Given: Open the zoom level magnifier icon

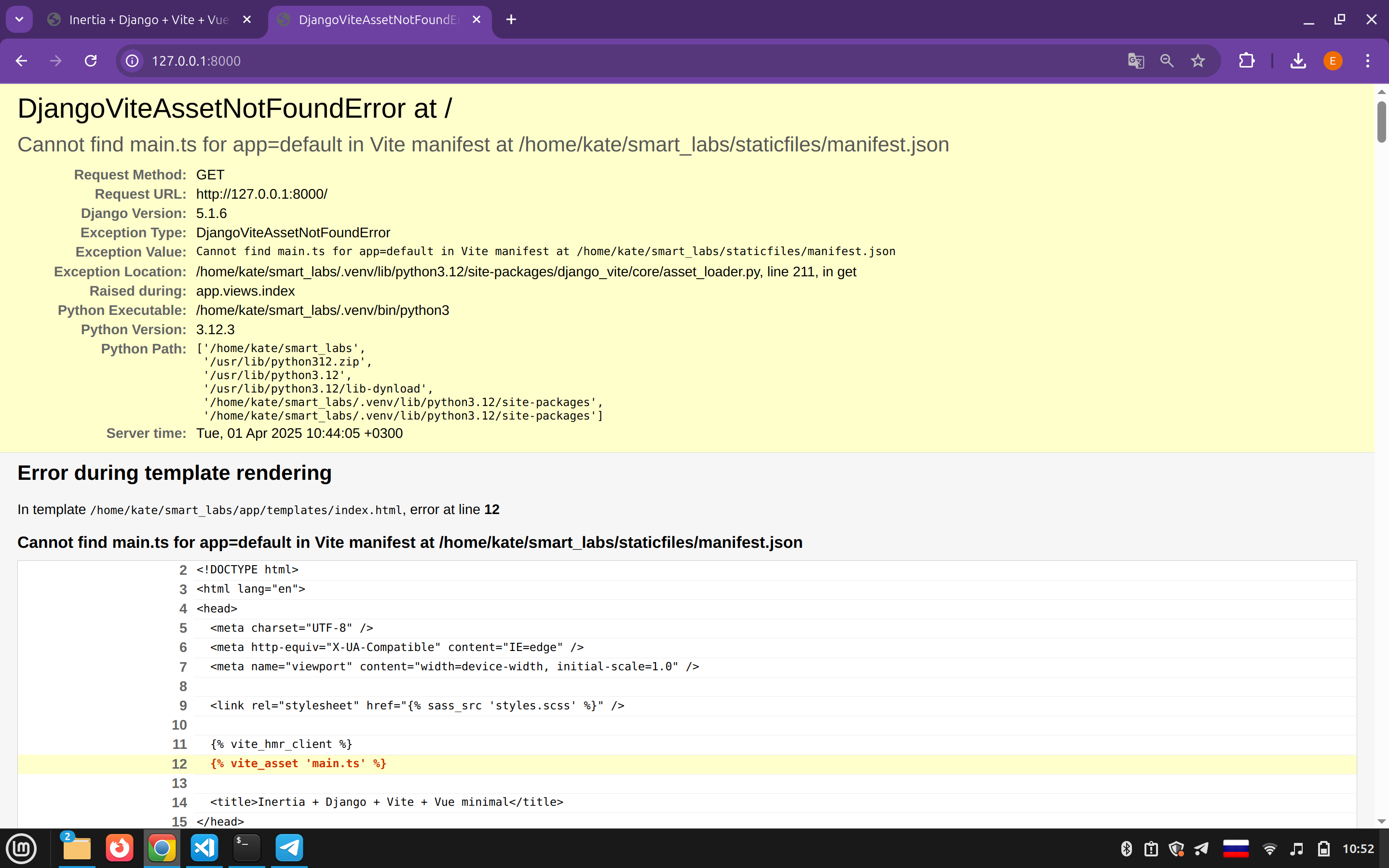Looking at the screenshot, I should pyautogui.click(x=1167, y=61).
